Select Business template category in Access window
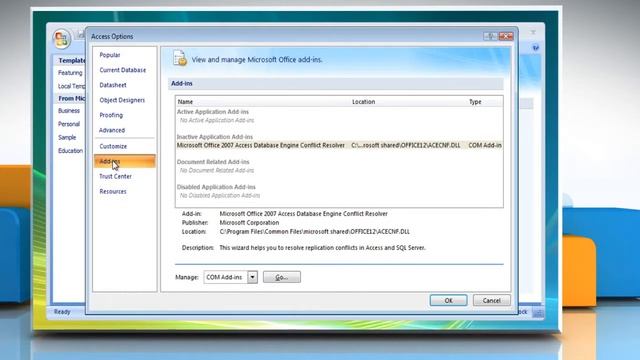 69,111
